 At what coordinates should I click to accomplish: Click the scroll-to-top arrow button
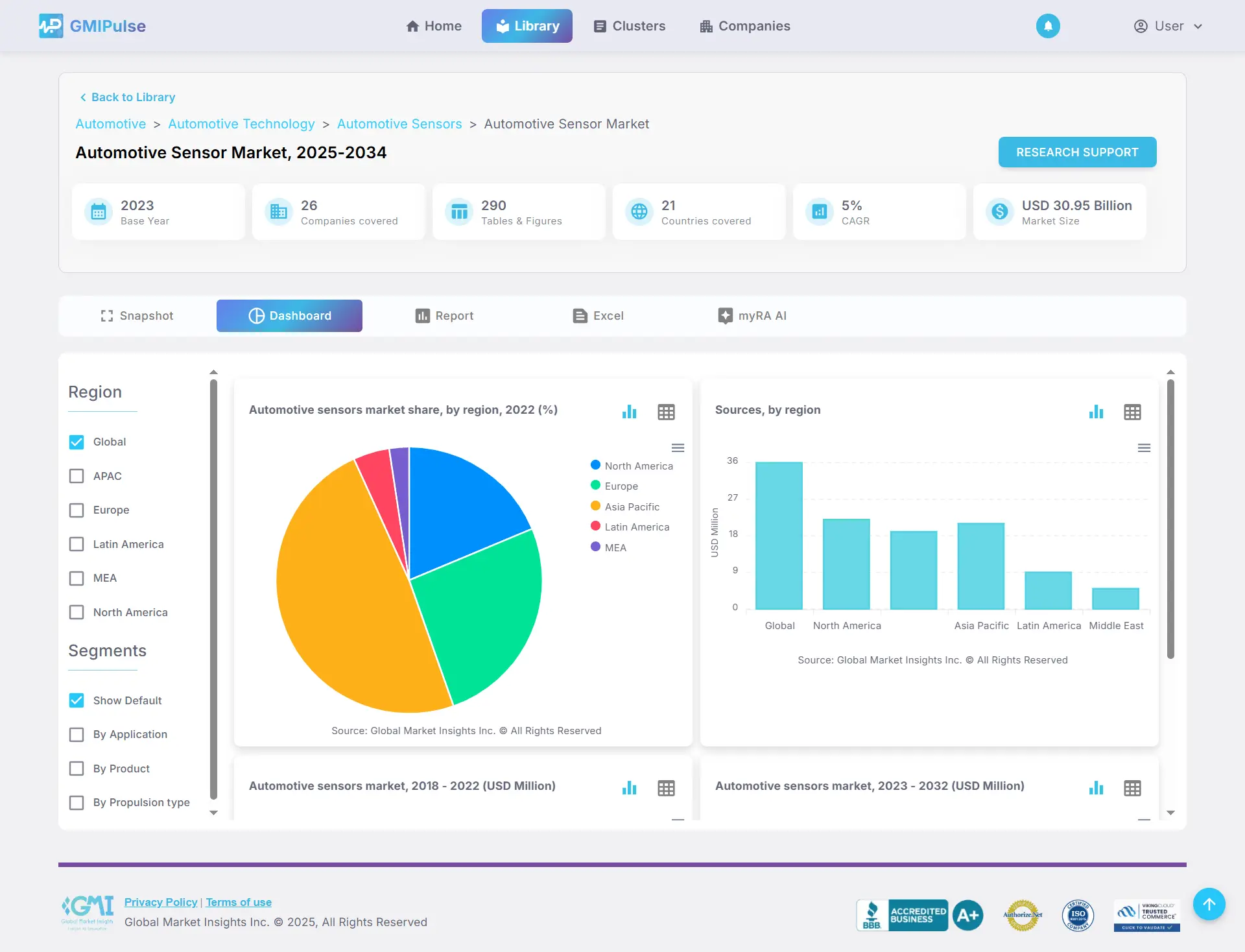(1209, 904)
